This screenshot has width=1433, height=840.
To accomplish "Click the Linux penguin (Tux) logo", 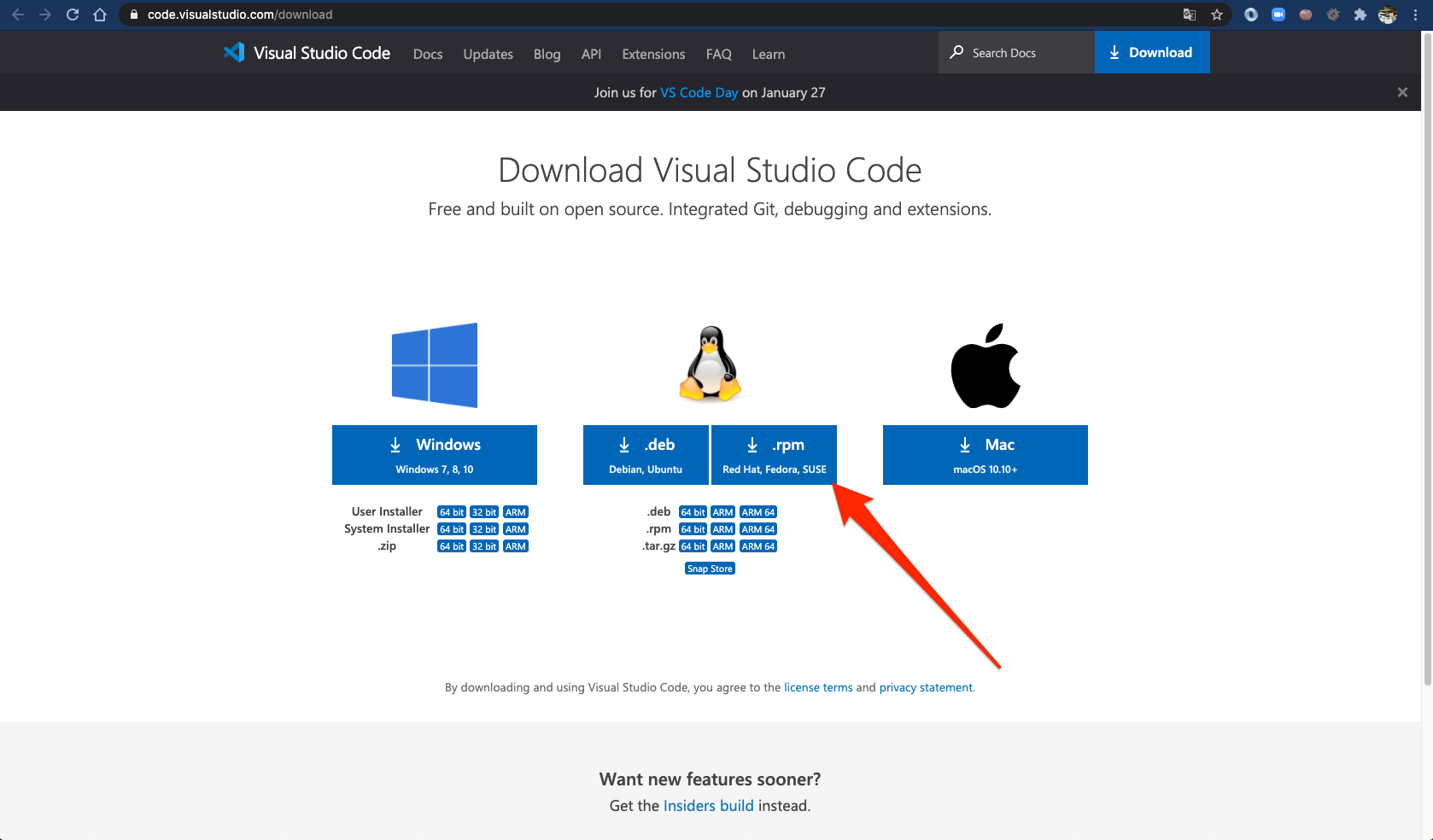I will pos(710,365).
